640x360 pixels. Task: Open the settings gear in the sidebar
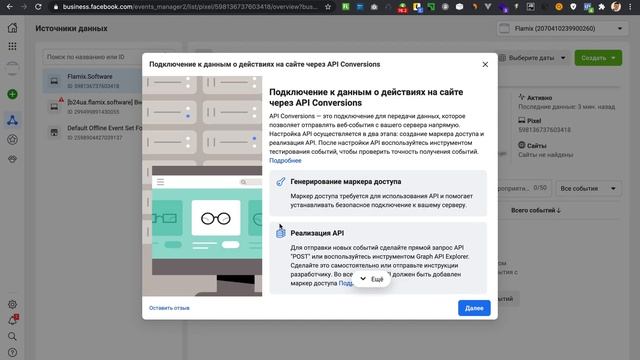point(12,304)
